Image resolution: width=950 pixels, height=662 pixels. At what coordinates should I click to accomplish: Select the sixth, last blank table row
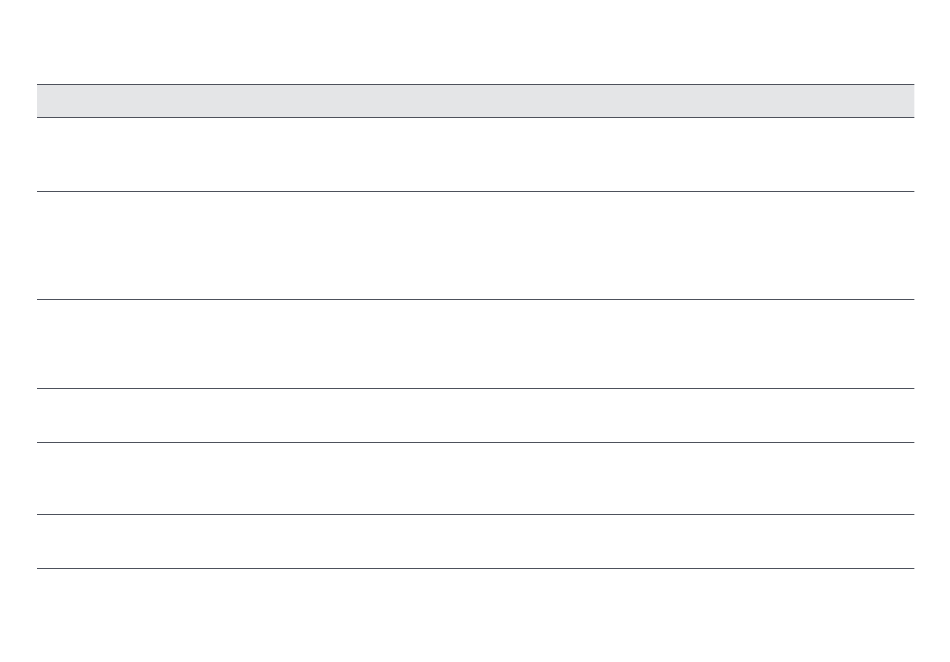475,541
